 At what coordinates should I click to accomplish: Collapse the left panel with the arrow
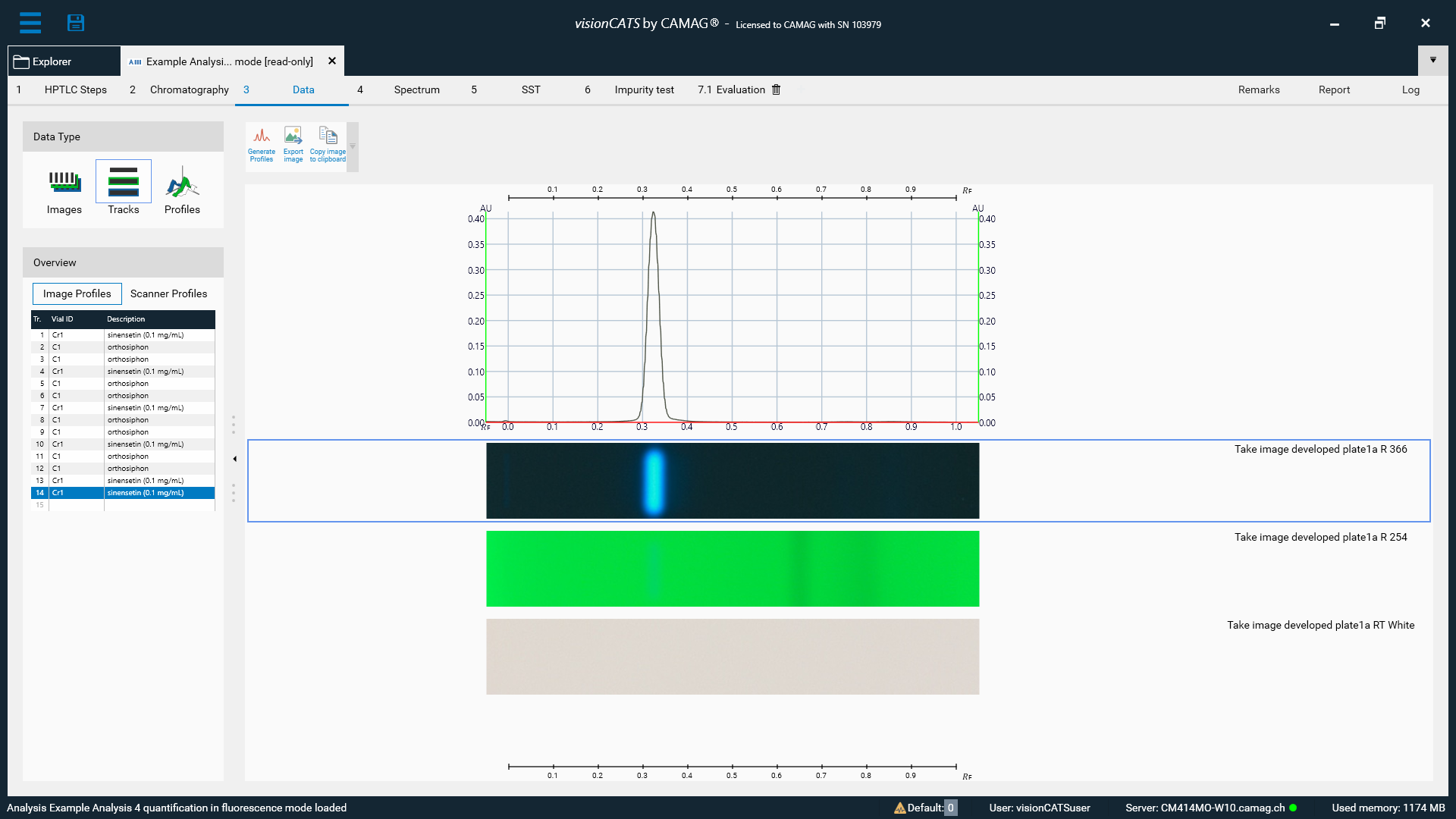[234, 459]
